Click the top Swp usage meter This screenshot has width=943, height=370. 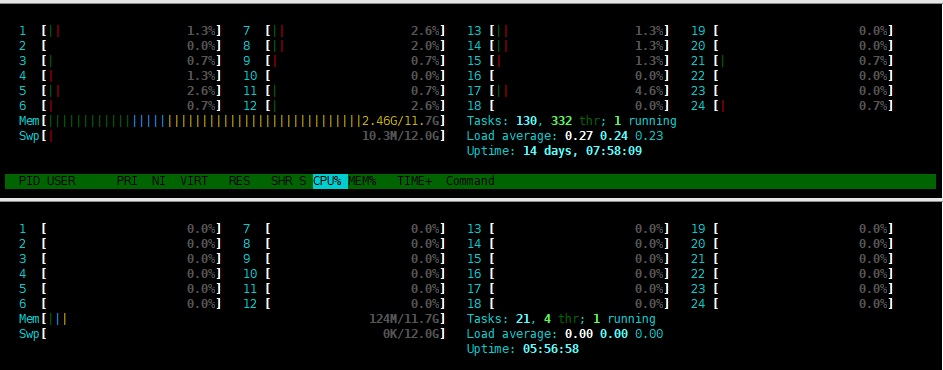(x=232, y=136)
